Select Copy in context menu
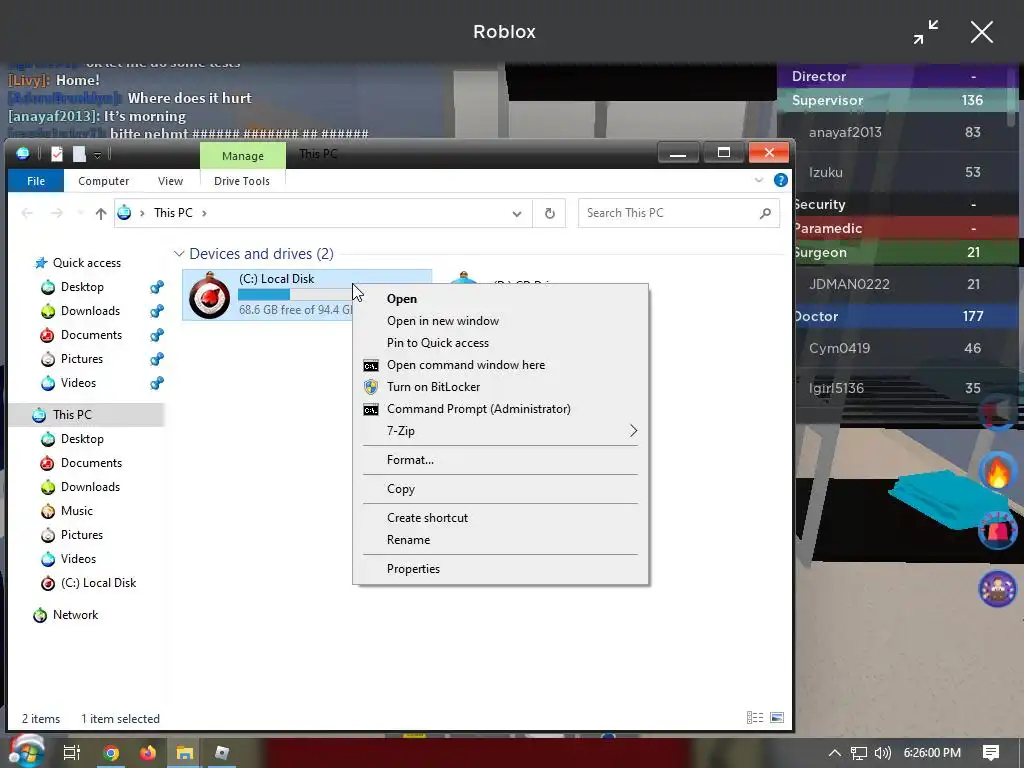1024x768 pixels. coord(500,488)
